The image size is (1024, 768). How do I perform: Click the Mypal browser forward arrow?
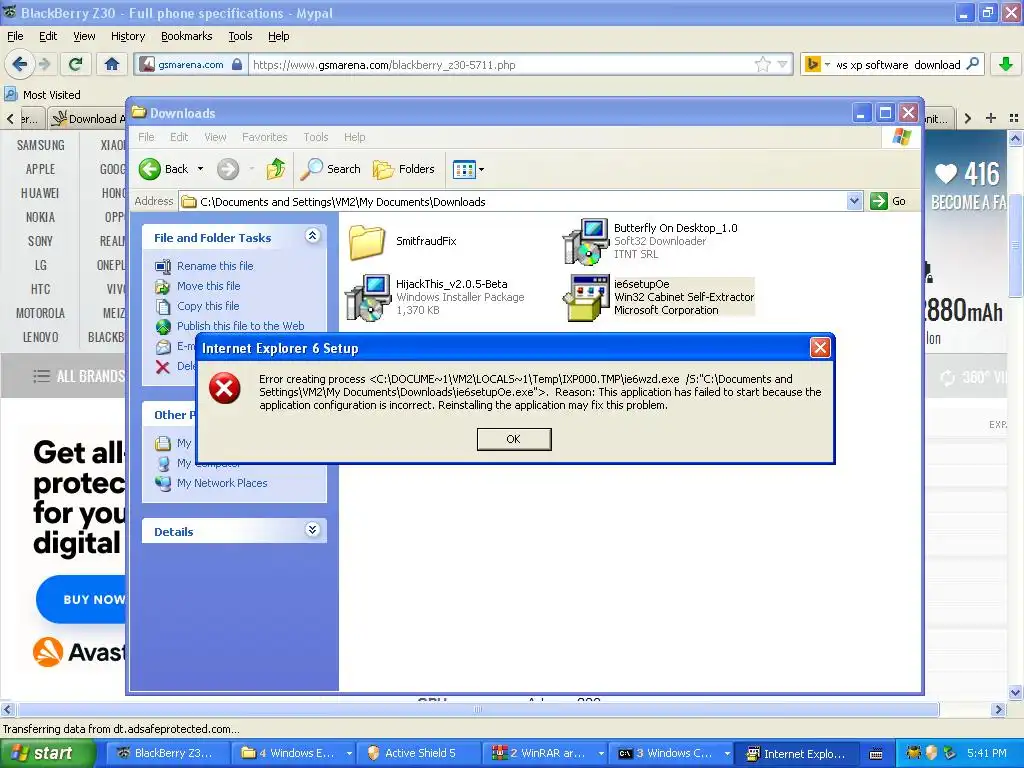tap(44, 64)
